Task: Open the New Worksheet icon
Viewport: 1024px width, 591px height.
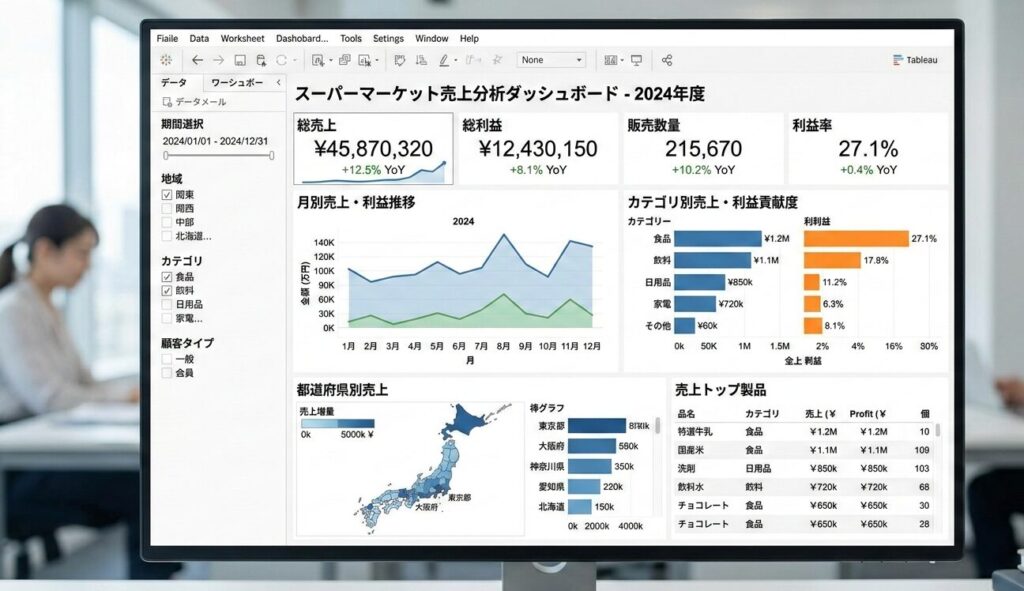Action: (318, 60)
